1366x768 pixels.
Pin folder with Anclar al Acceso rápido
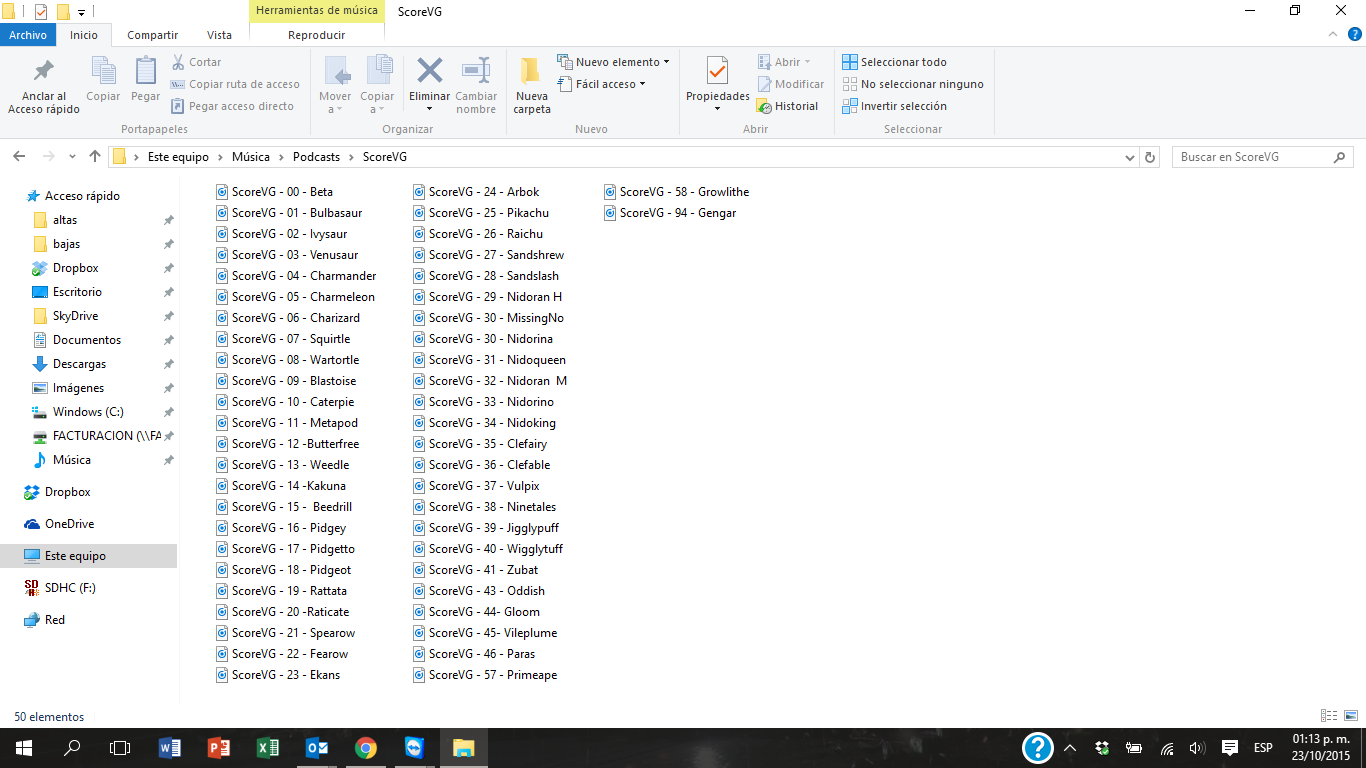pyautogui.click(x=42, y=83)
